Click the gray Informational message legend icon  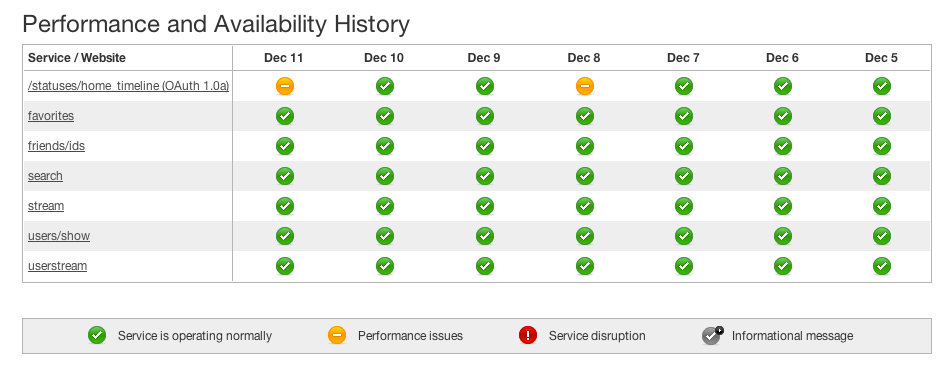(x=712, y=335)
